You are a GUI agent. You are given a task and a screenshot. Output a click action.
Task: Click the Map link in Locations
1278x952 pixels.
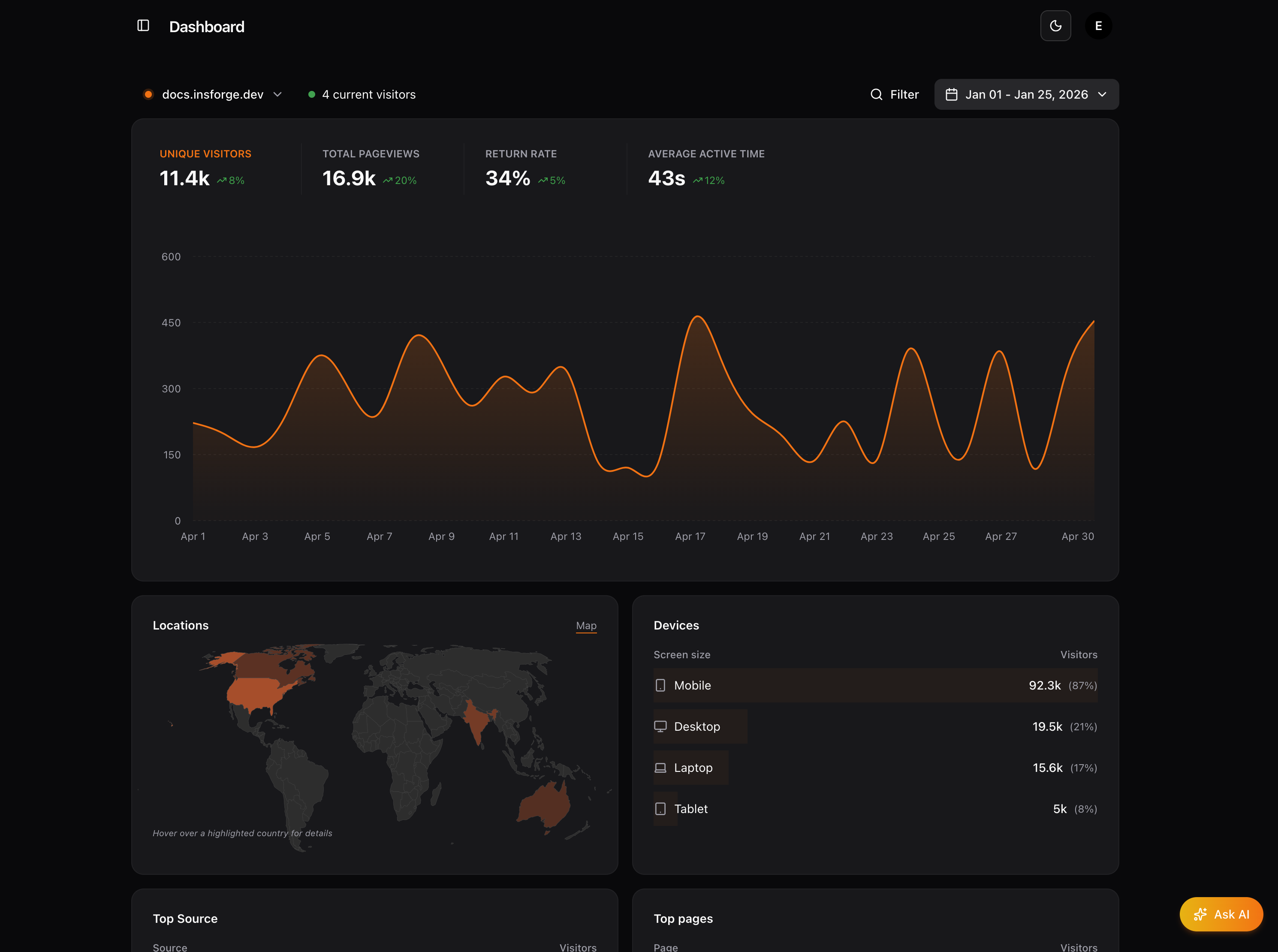(585, 625)
